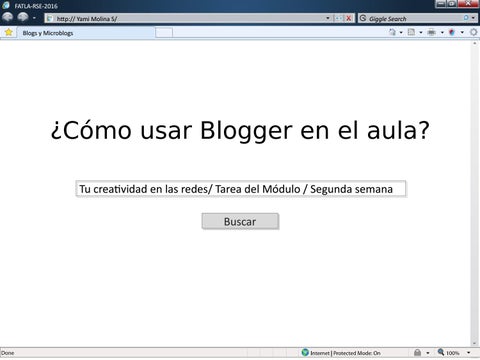Expand the padlock dropdown arrow in status bar
This screenshot has height=360, width=480.
tap(428, 353)
